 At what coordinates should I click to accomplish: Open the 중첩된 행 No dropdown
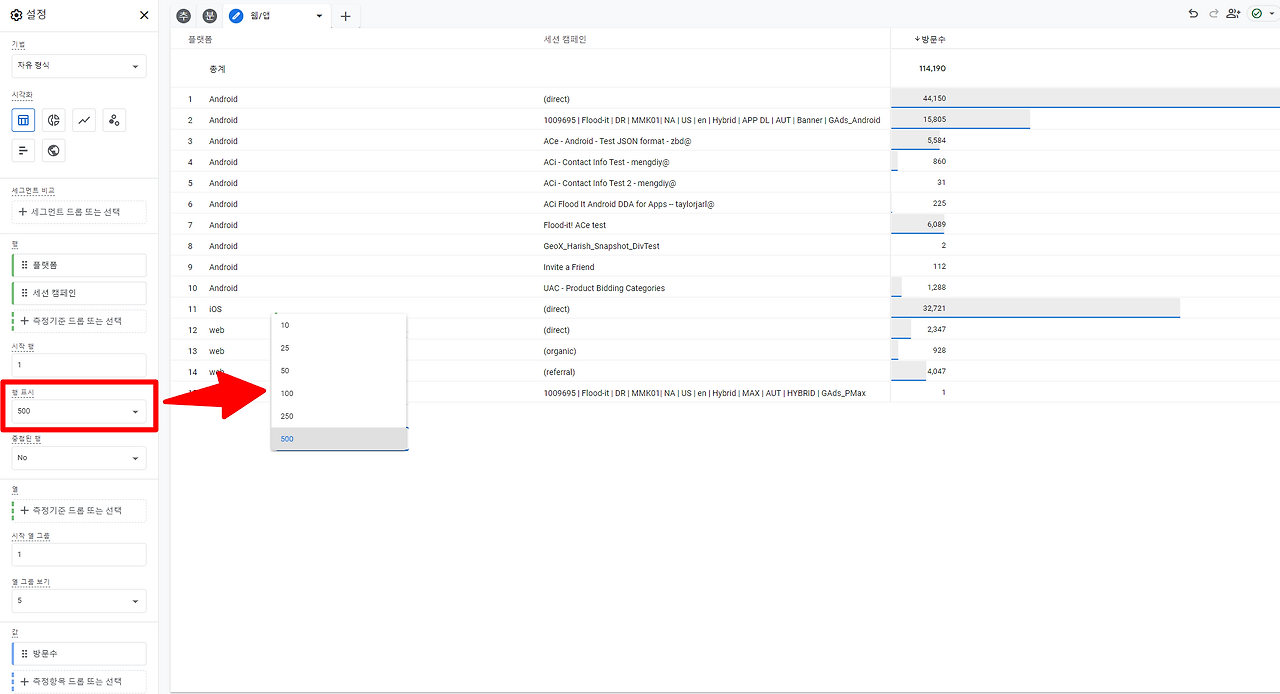78,458
